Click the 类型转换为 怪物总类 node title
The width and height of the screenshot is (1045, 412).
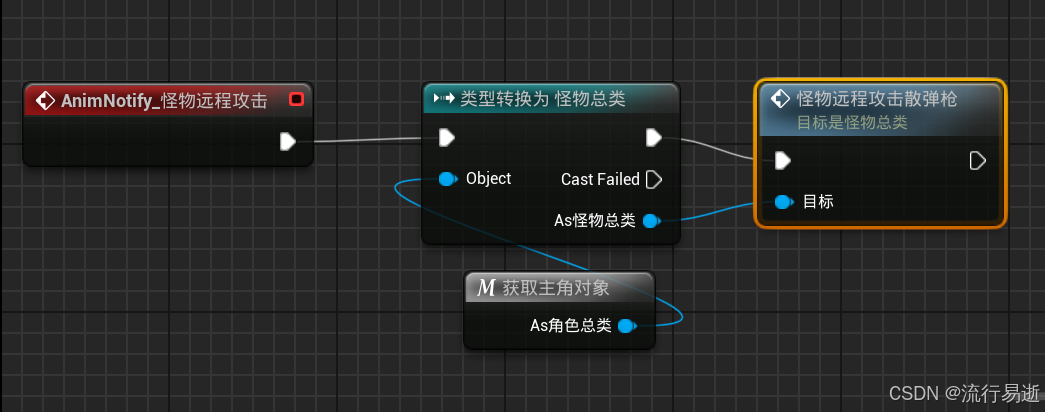[x=542, y=99]
